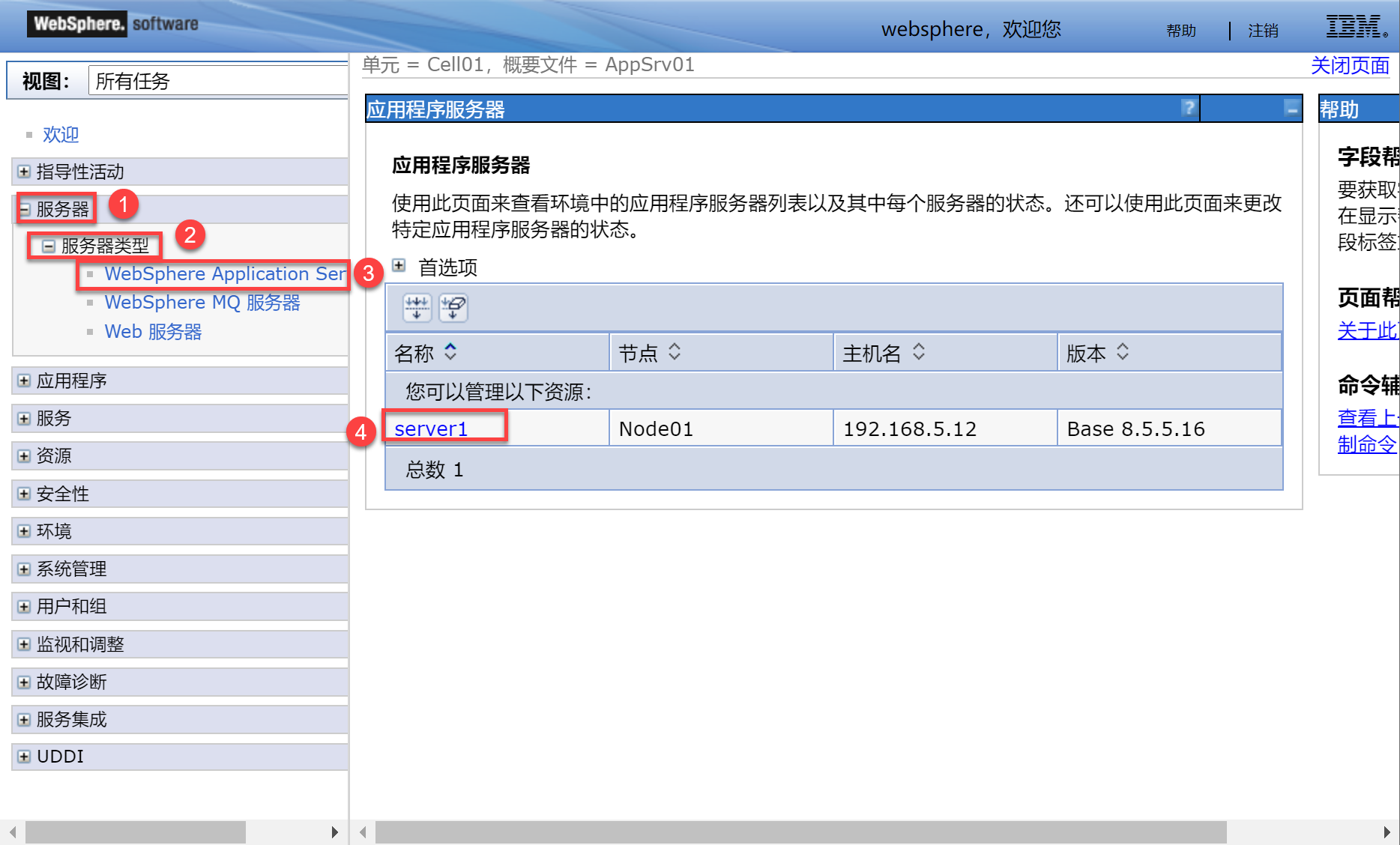Click the IBM logo
This screenshot has width=1400, height=845.
[1357, 26]
